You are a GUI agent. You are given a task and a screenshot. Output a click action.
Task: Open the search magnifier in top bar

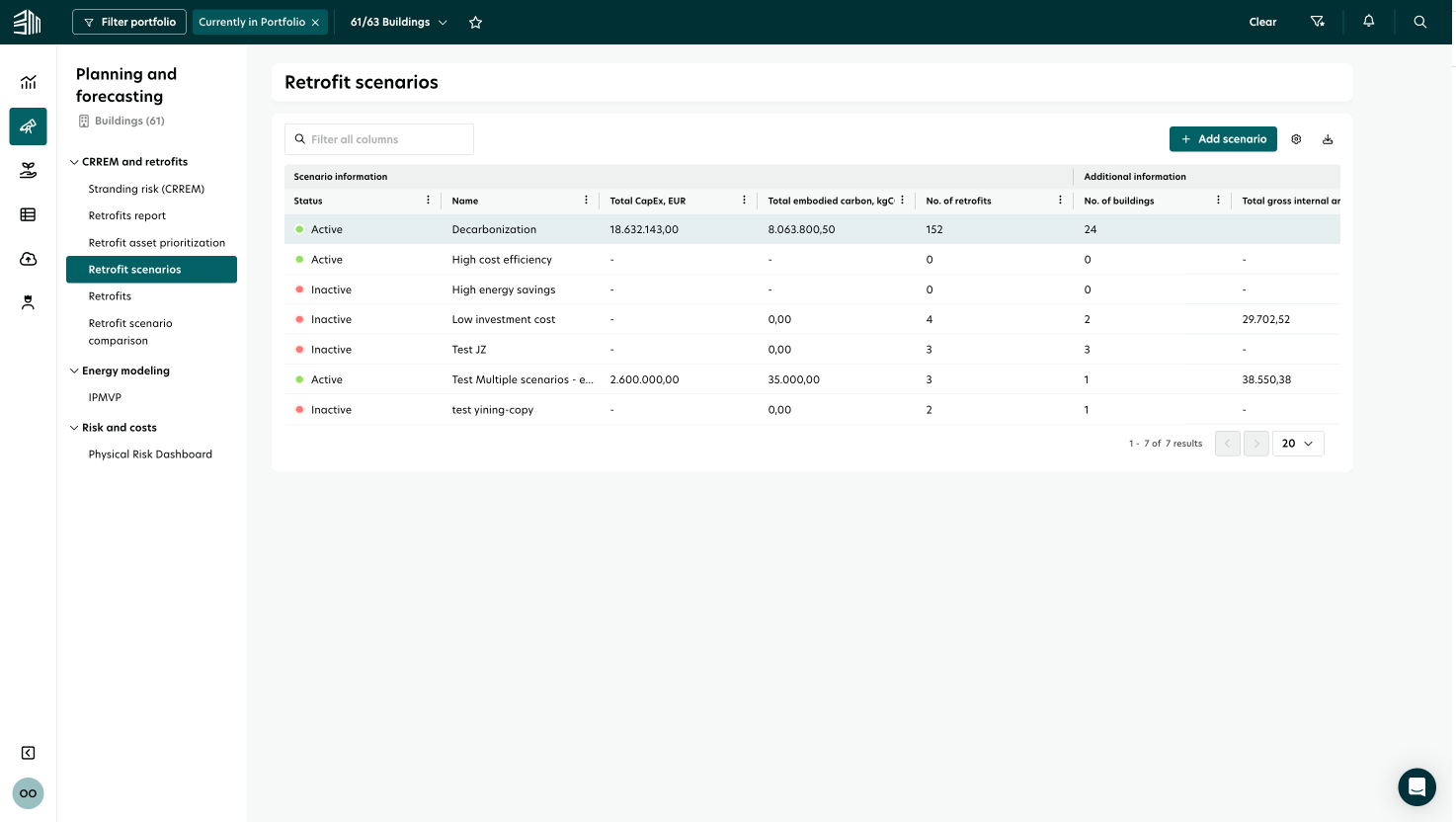[1419, 22]
